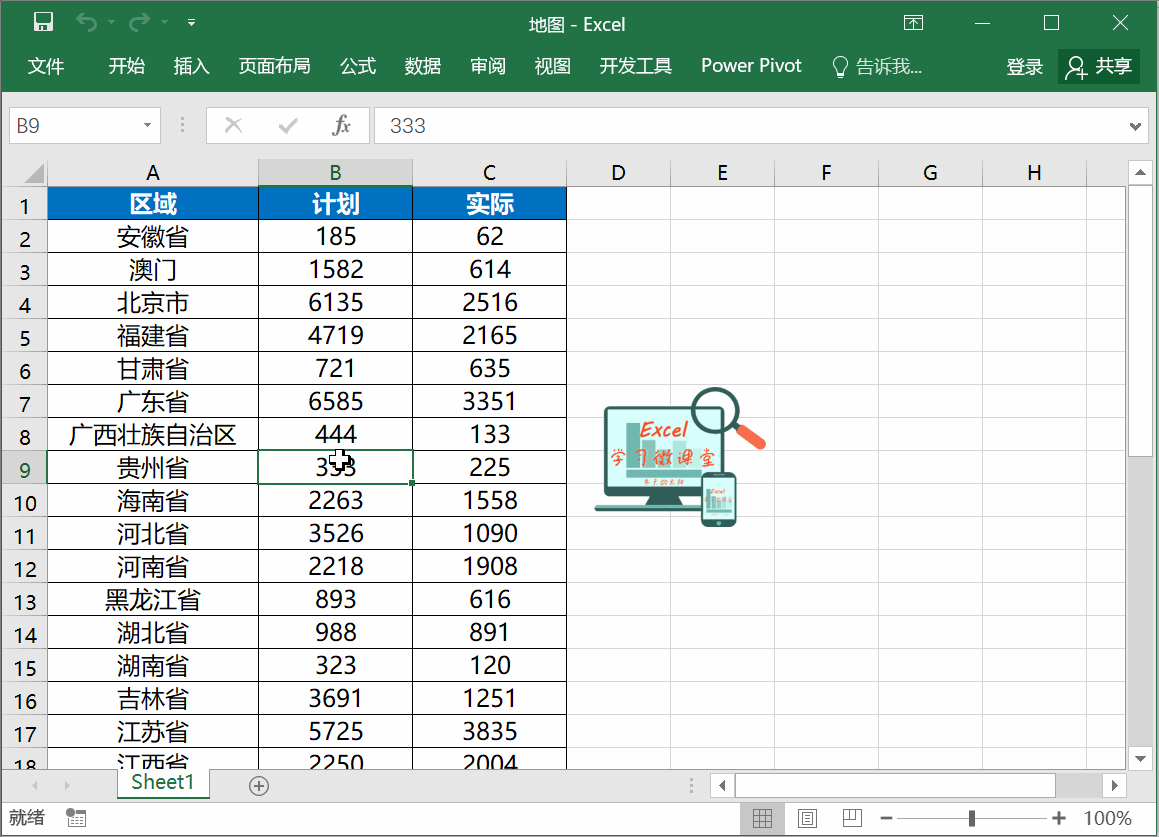The width and height of the screenshot is (1159, 837).
Task: Click the zoom out minus button
Action: 887,819
